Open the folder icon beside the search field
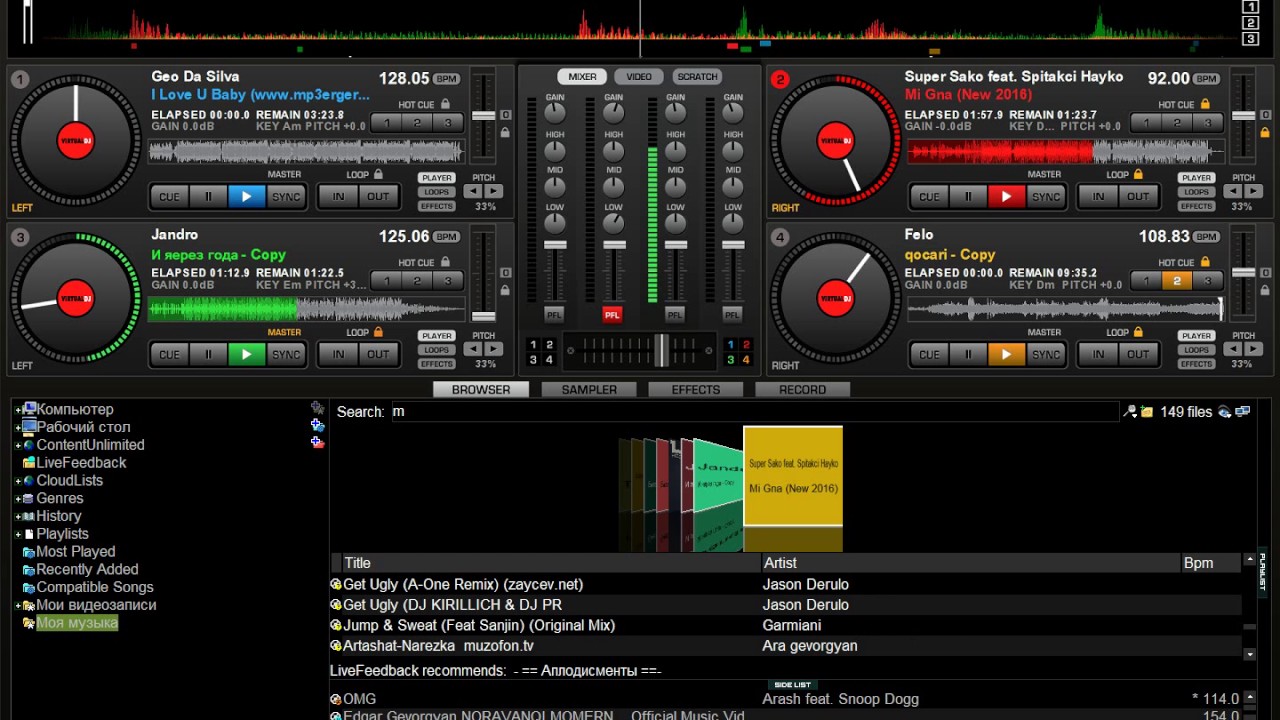Viewport: 1280px width, 720px height. [1147, 412]
